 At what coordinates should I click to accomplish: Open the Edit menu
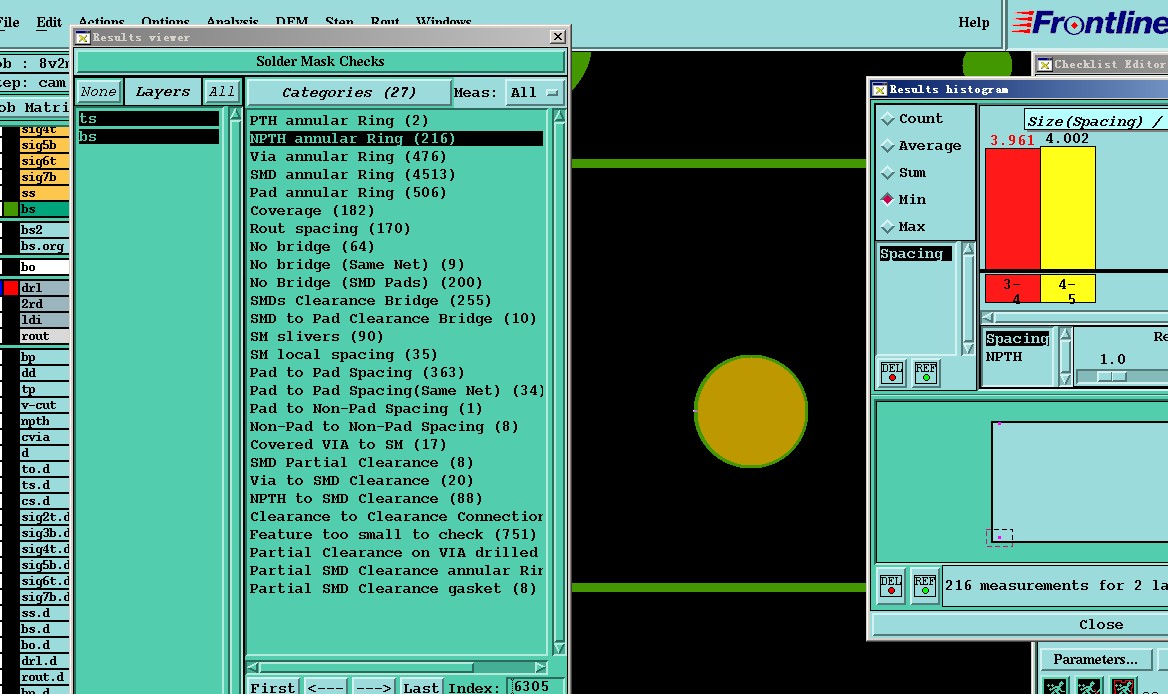[49, 22]
